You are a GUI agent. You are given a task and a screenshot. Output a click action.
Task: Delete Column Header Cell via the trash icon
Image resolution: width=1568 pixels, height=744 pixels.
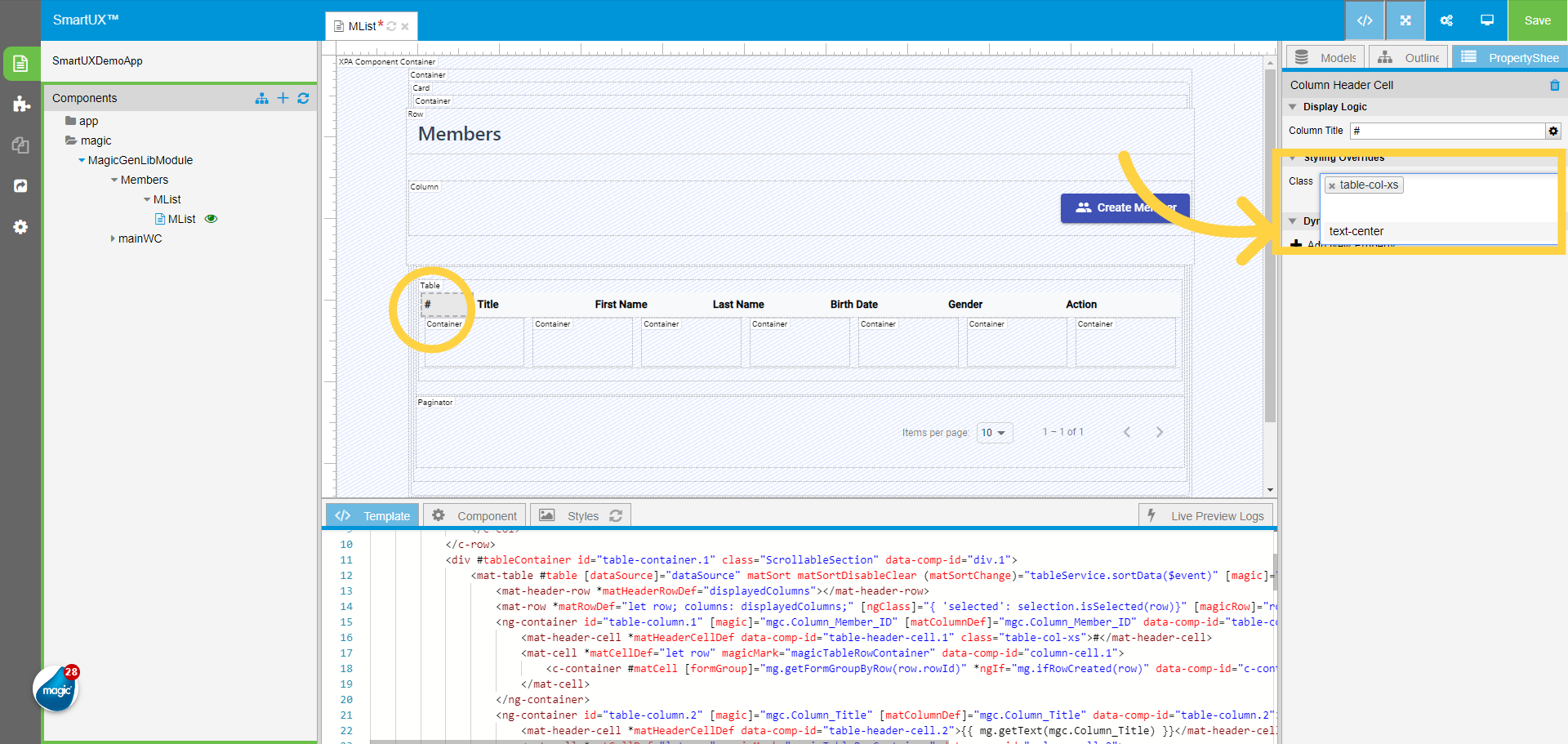click(1555, 85)
